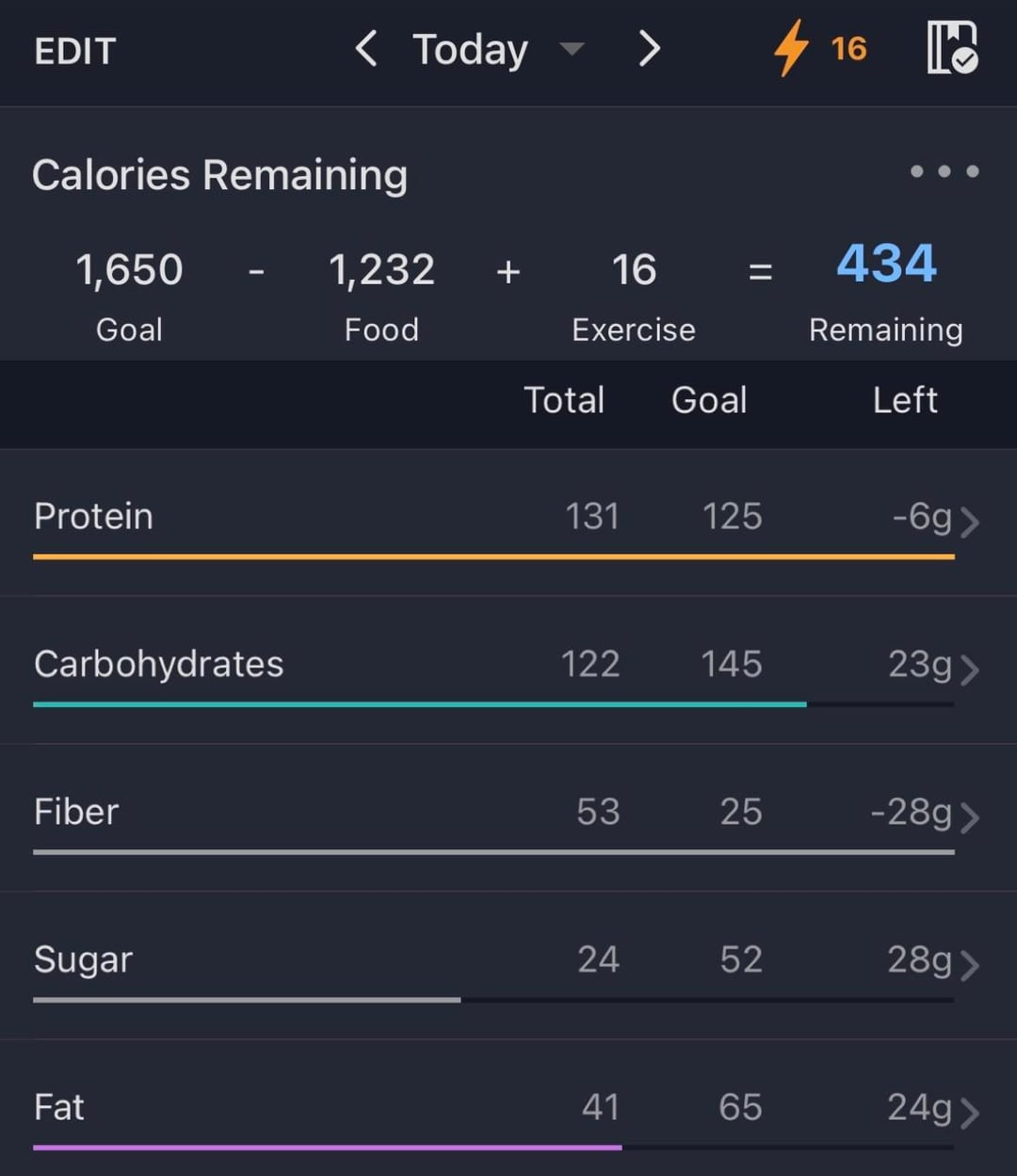Click the purple Fat progress bar
Screen dimensions: 1017x1176
327,1147
